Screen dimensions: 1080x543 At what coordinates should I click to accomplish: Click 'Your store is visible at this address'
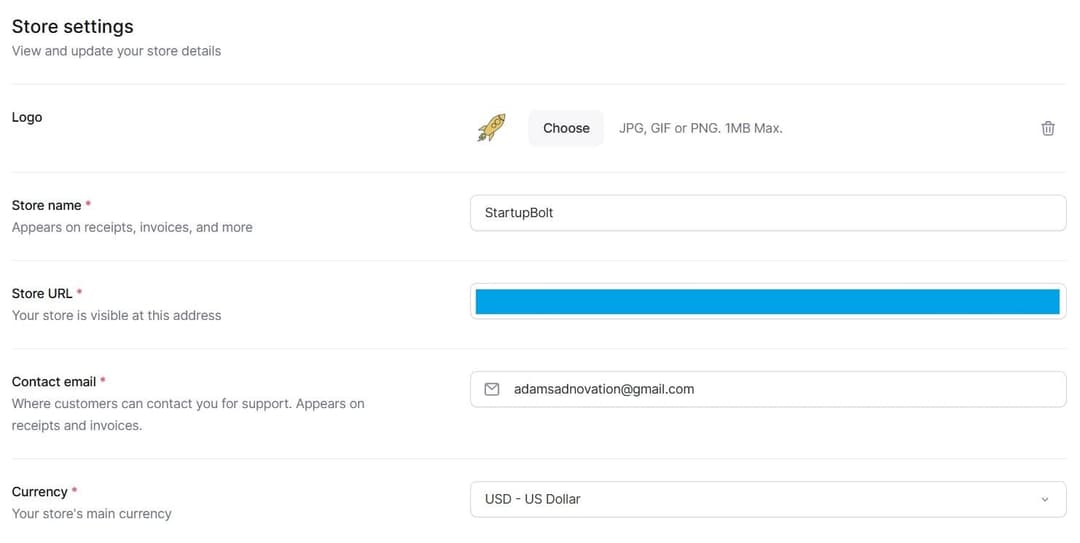116,316
